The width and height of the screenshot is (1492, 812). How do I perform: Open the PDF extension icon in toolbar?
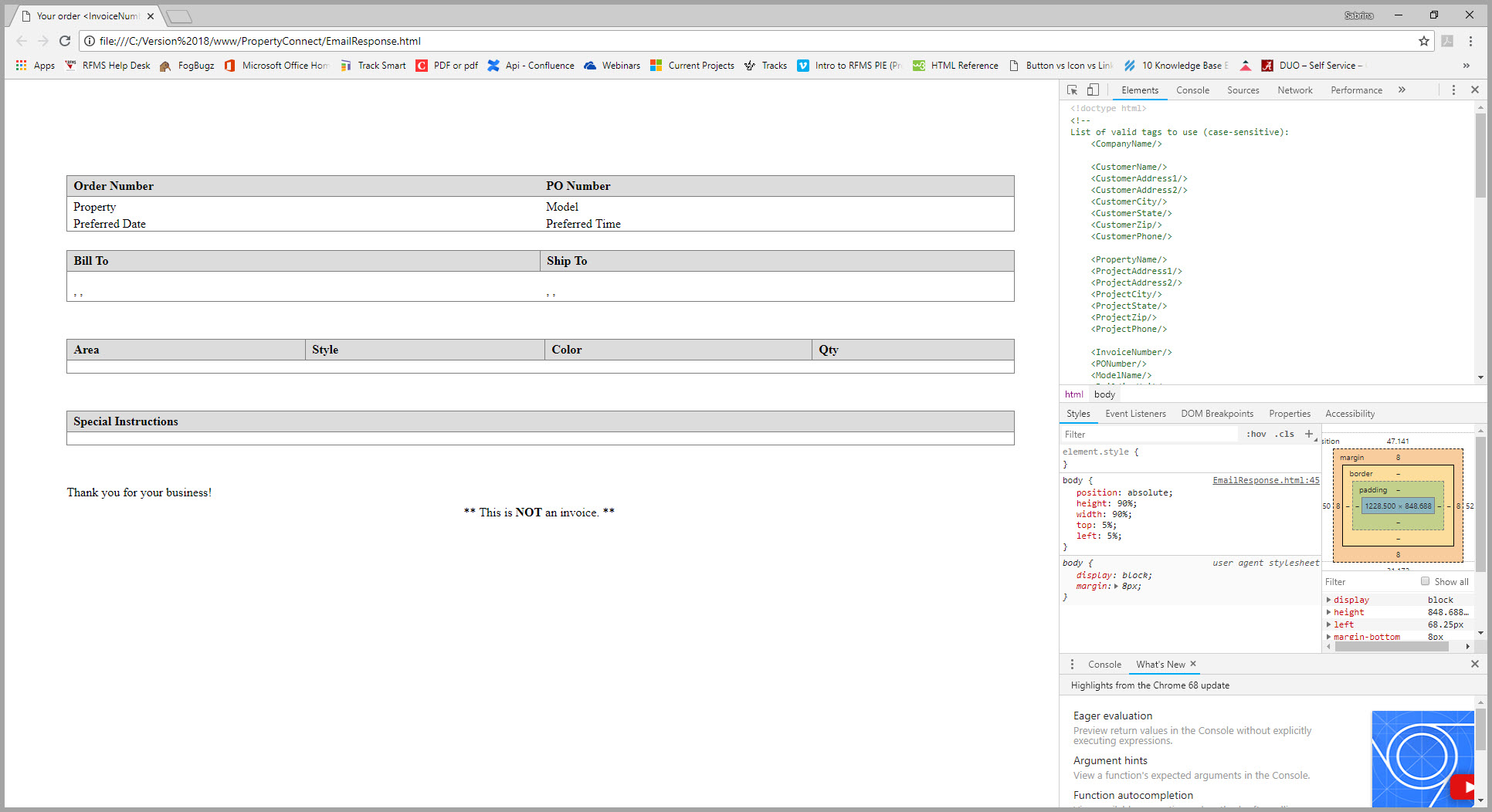[1447, 41]
